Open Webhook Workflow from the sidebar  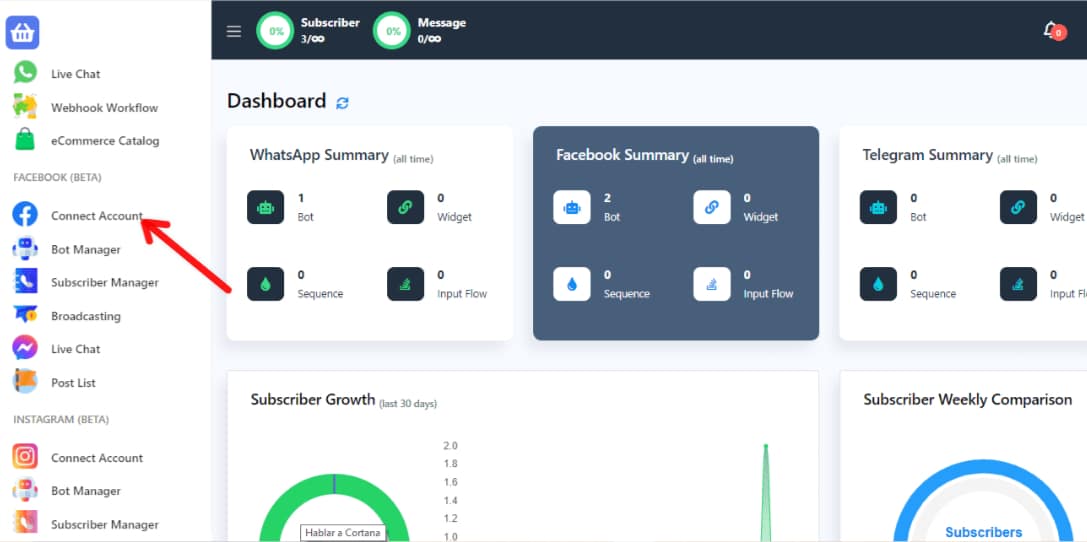tap(104, 107)
